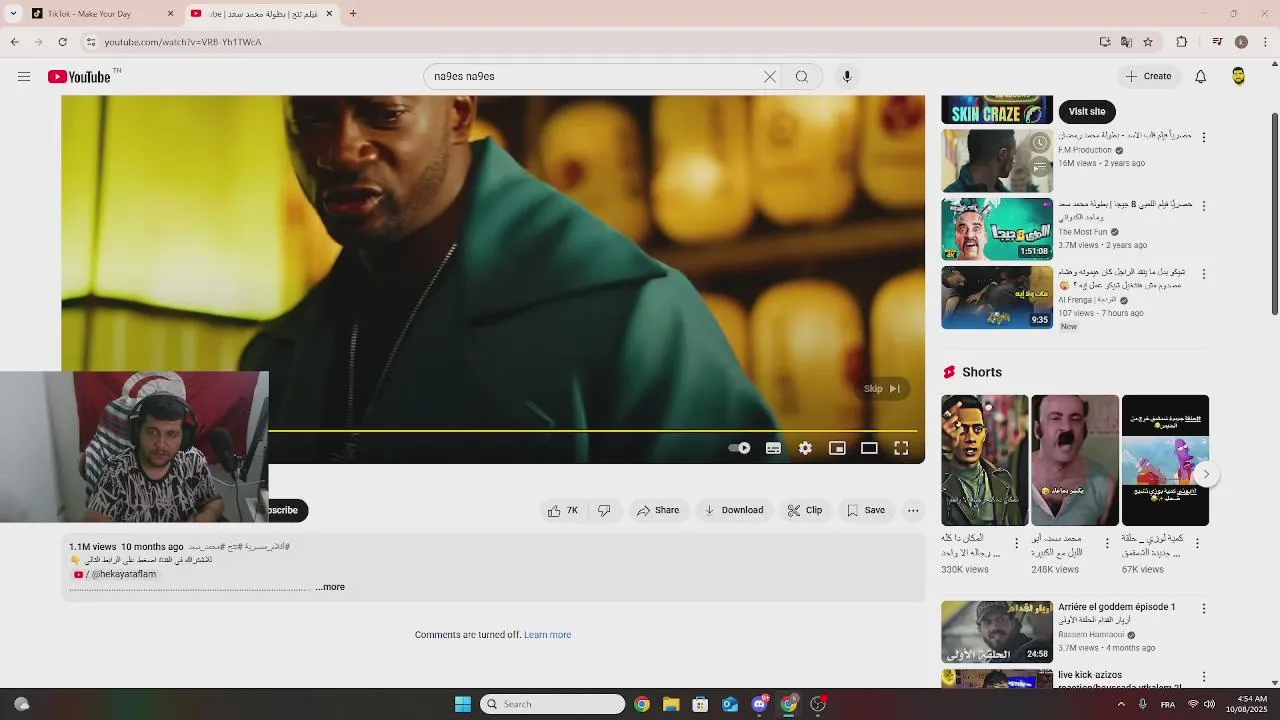Open the YouTube guide hamburger menu
The height and width of the screenshot is (720, 1280).
pos(24,76)
